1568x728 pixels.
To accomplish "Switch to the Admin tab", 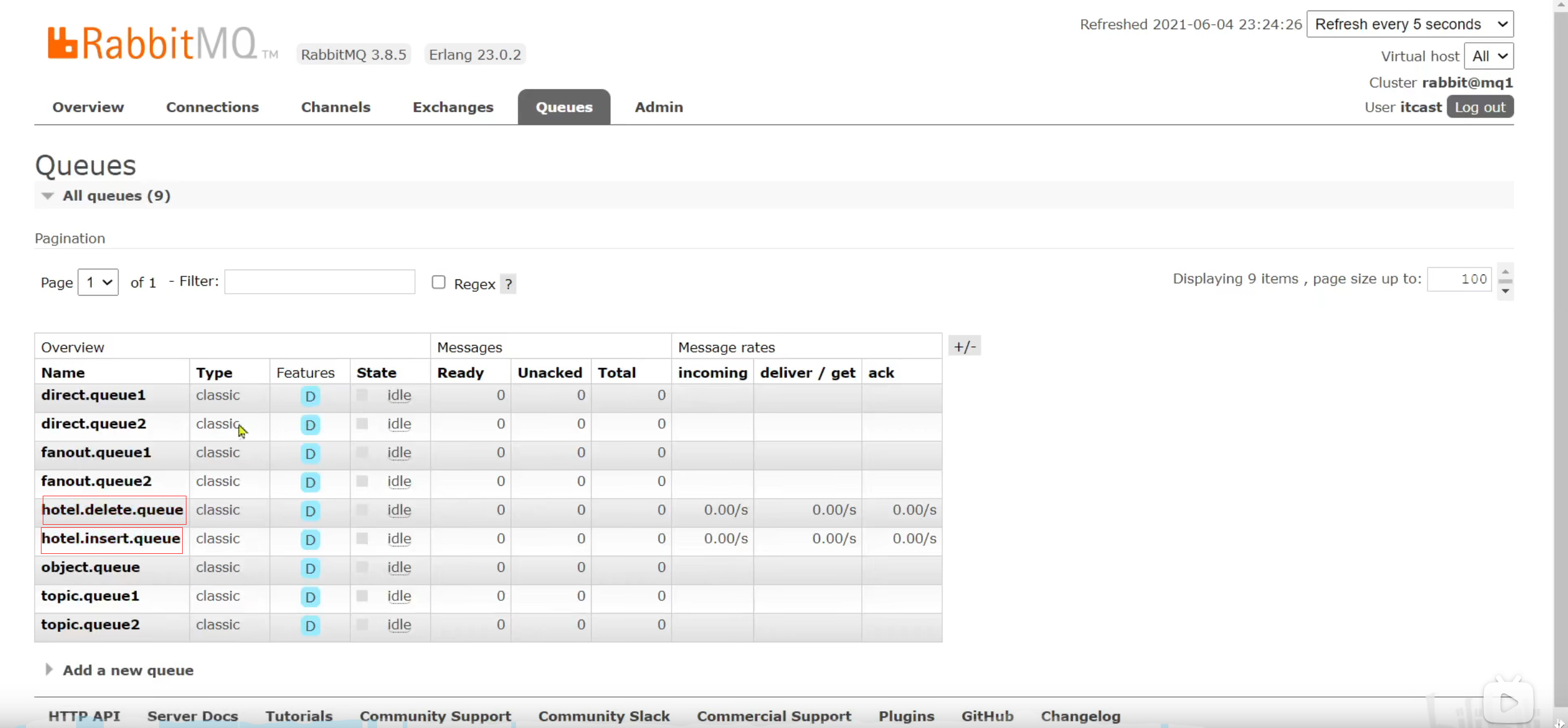I will 659,107.
